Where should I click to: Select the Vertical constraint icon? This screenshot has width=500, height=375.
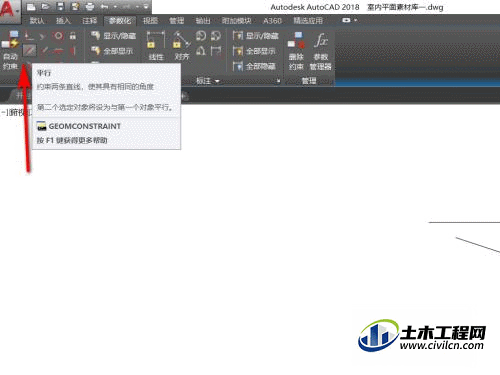click(73, 51)
